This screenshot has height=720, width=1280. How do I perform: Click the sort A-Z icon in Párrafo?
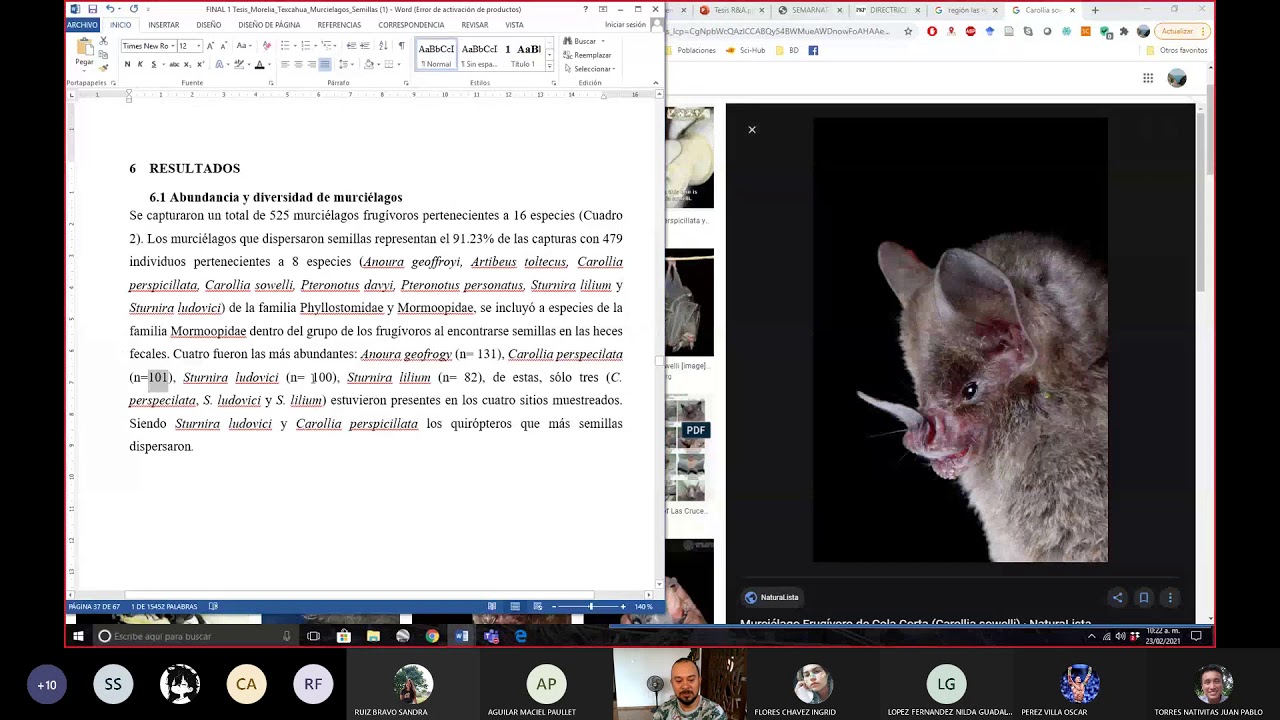384,46
